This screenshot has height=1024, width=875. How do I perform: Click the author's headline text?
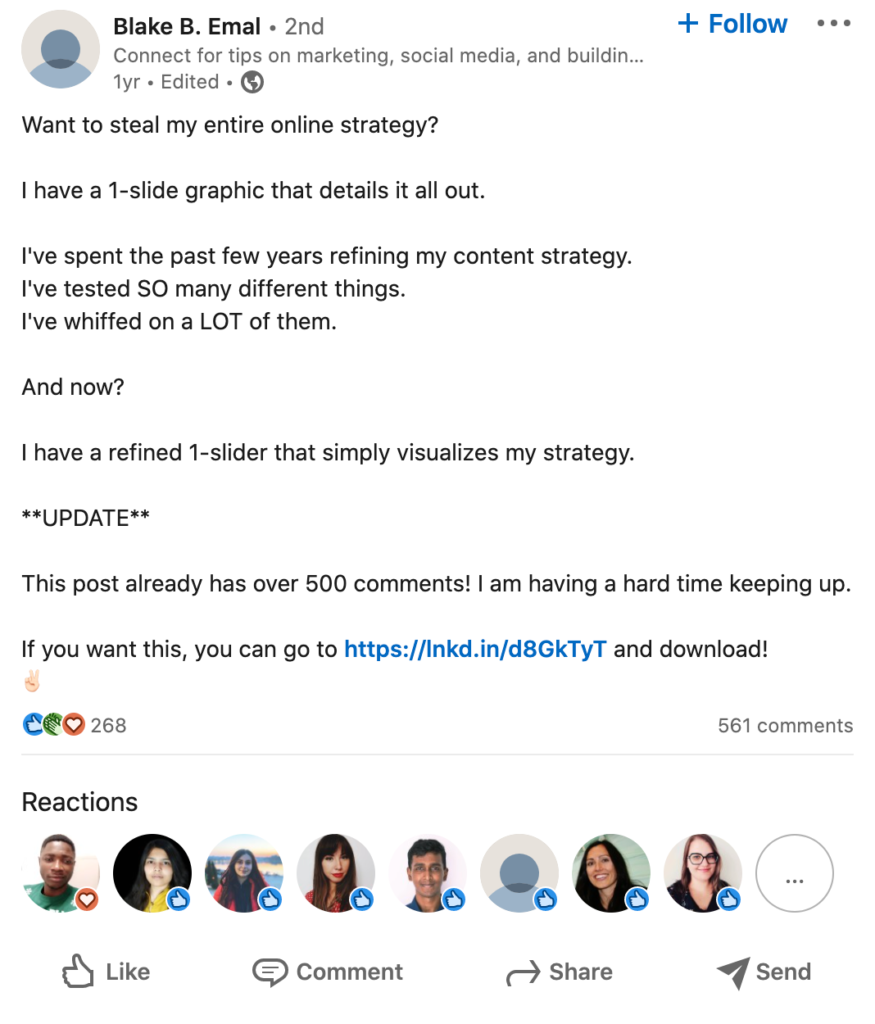378,56
